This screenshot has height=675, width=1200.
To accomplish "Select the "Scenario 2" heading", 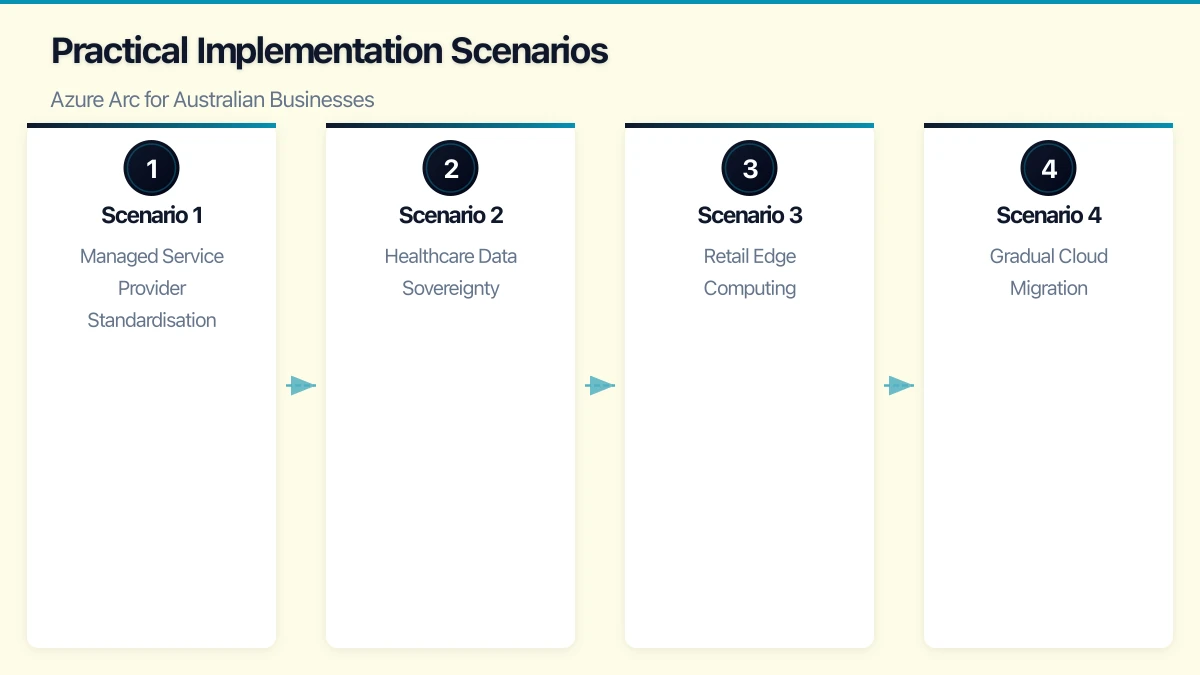I will (451, 215).
